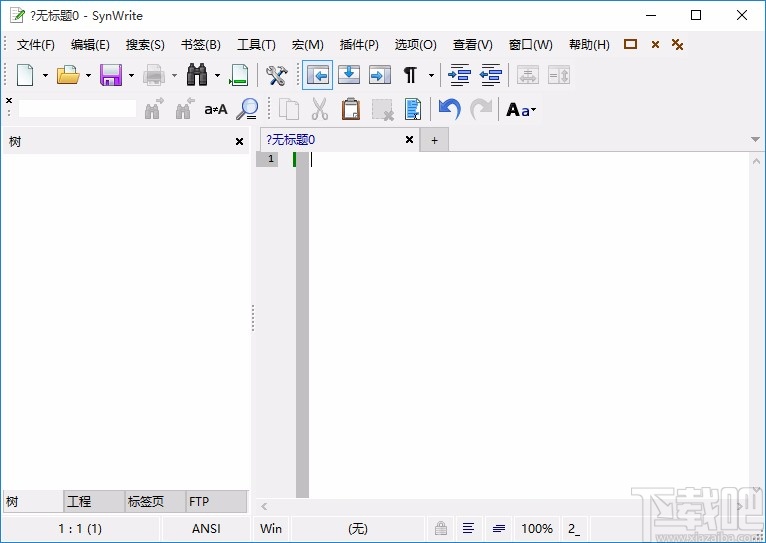Viewport: 766px width, 543px height.
Task: Open the 窗口(W) menu
Action: 531,45
